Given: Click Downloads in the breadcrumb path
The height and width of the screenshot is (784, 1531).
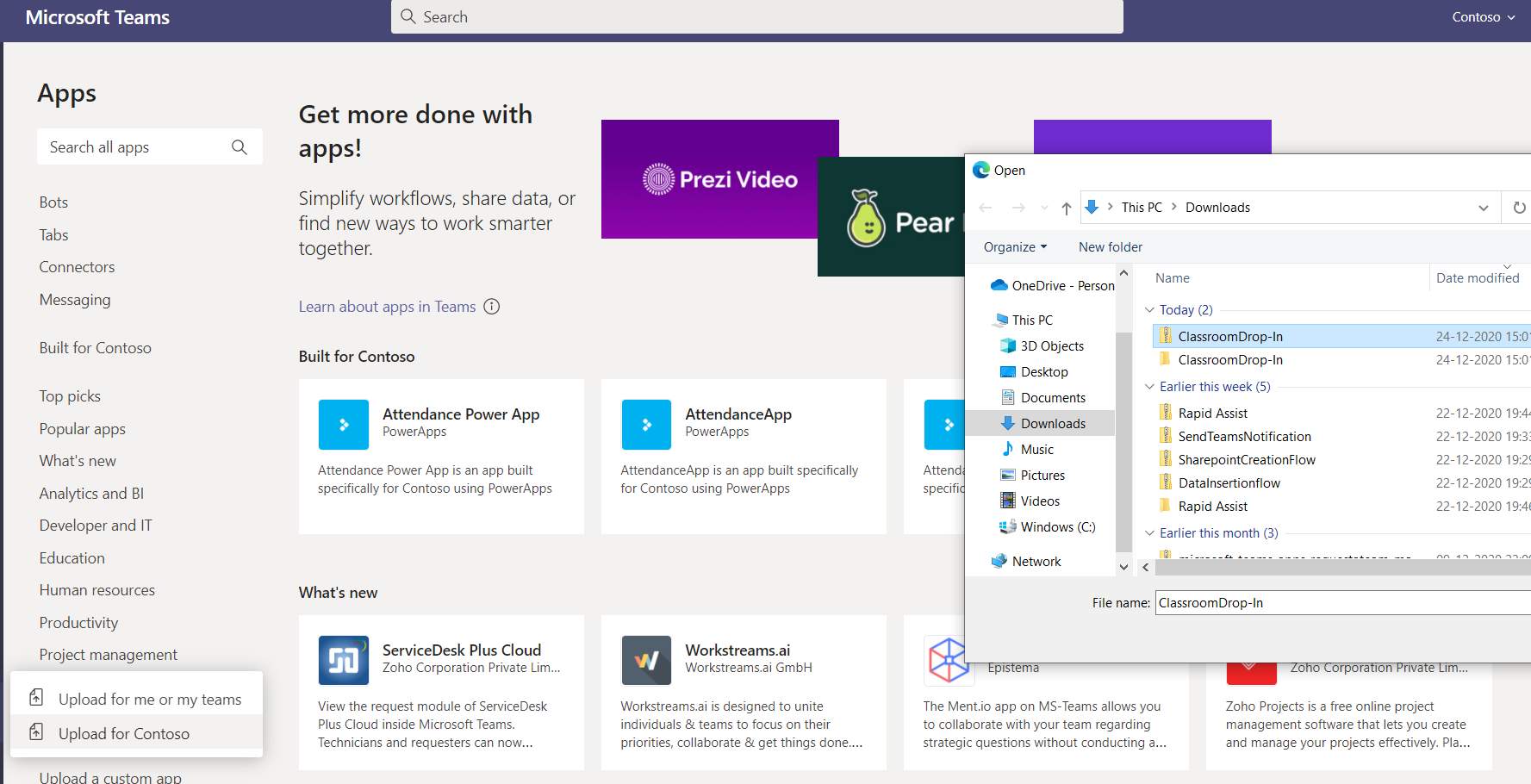Looking at the screenshot, I should (1217, 208).
